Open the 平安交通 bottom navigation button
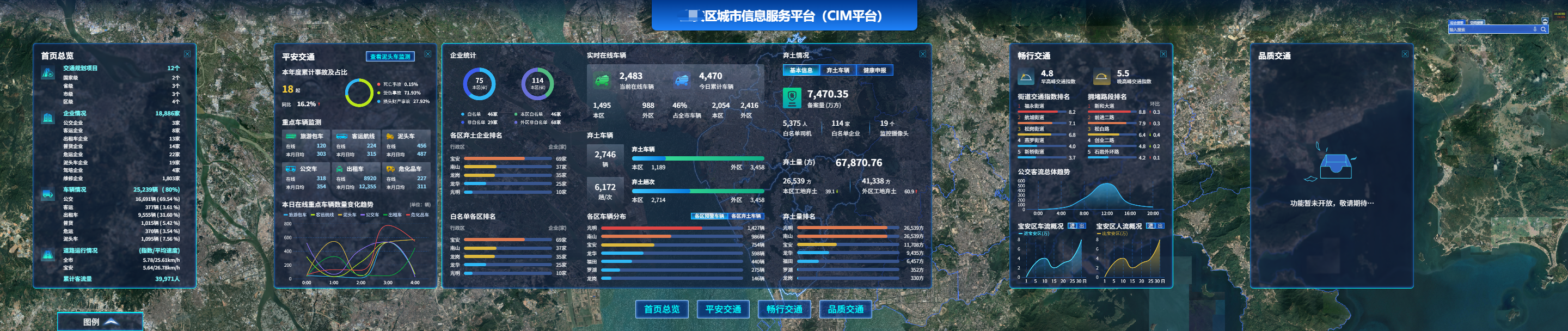The image size is (1568, 331). (x=723, y=309)
